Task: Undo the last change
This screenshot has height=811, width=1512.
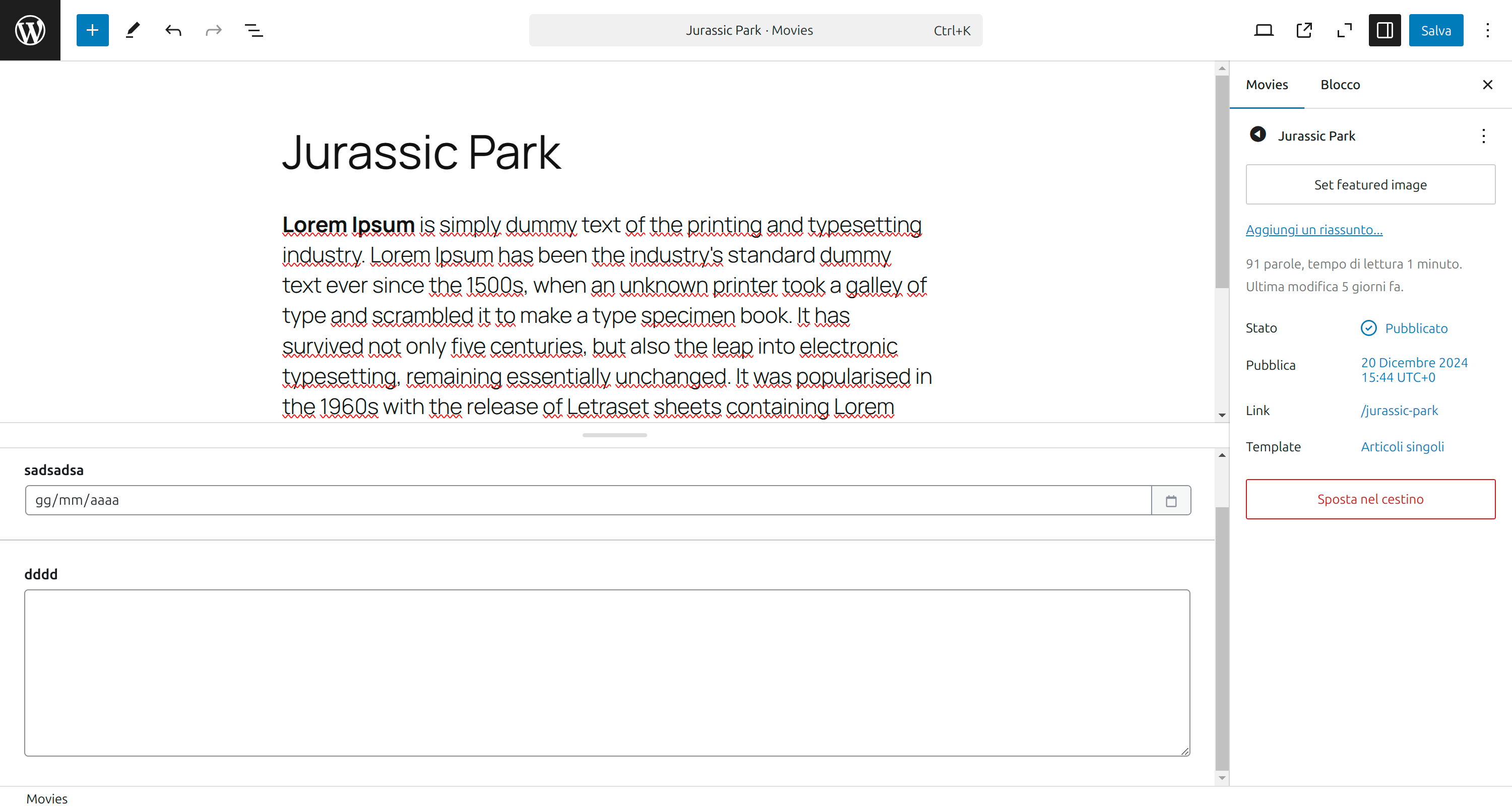Action: 173,30
